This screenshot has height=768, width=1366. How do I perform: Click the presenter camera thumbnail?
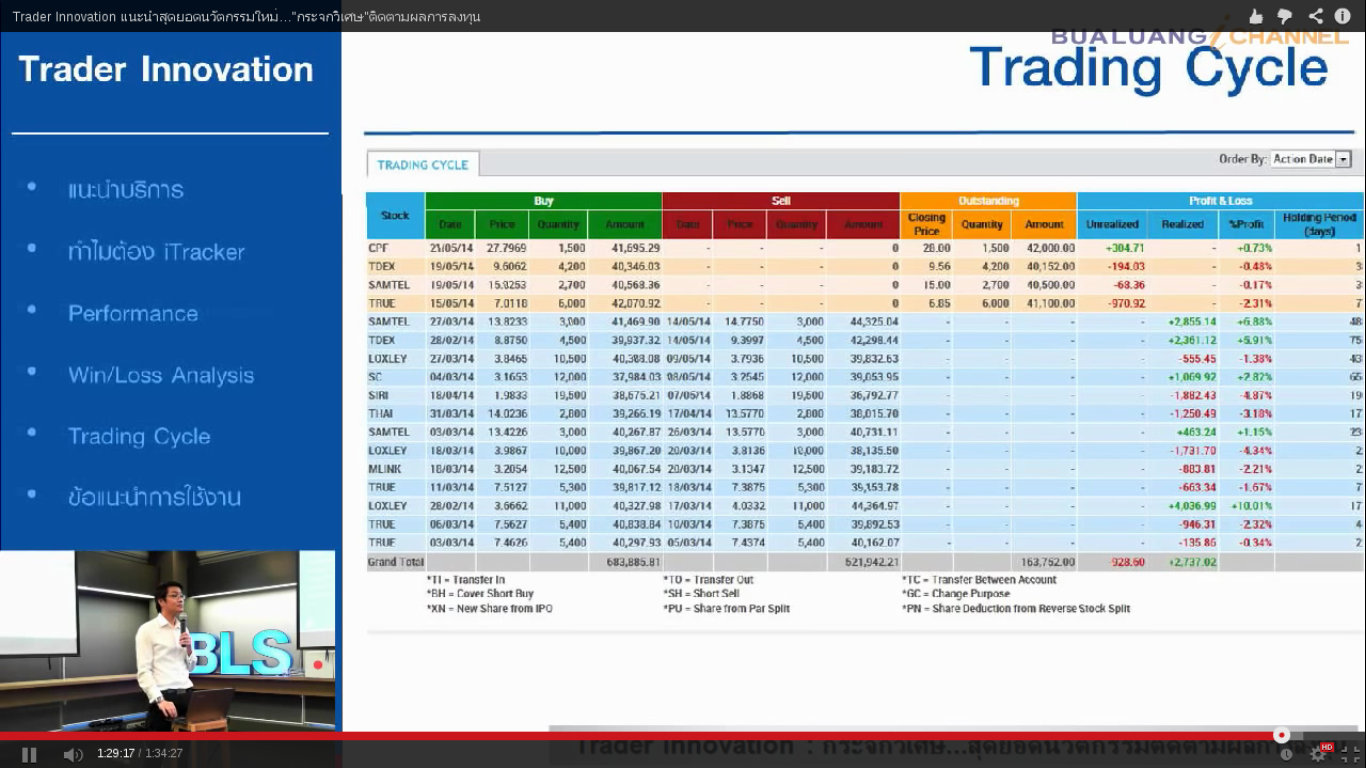point(168,641)
